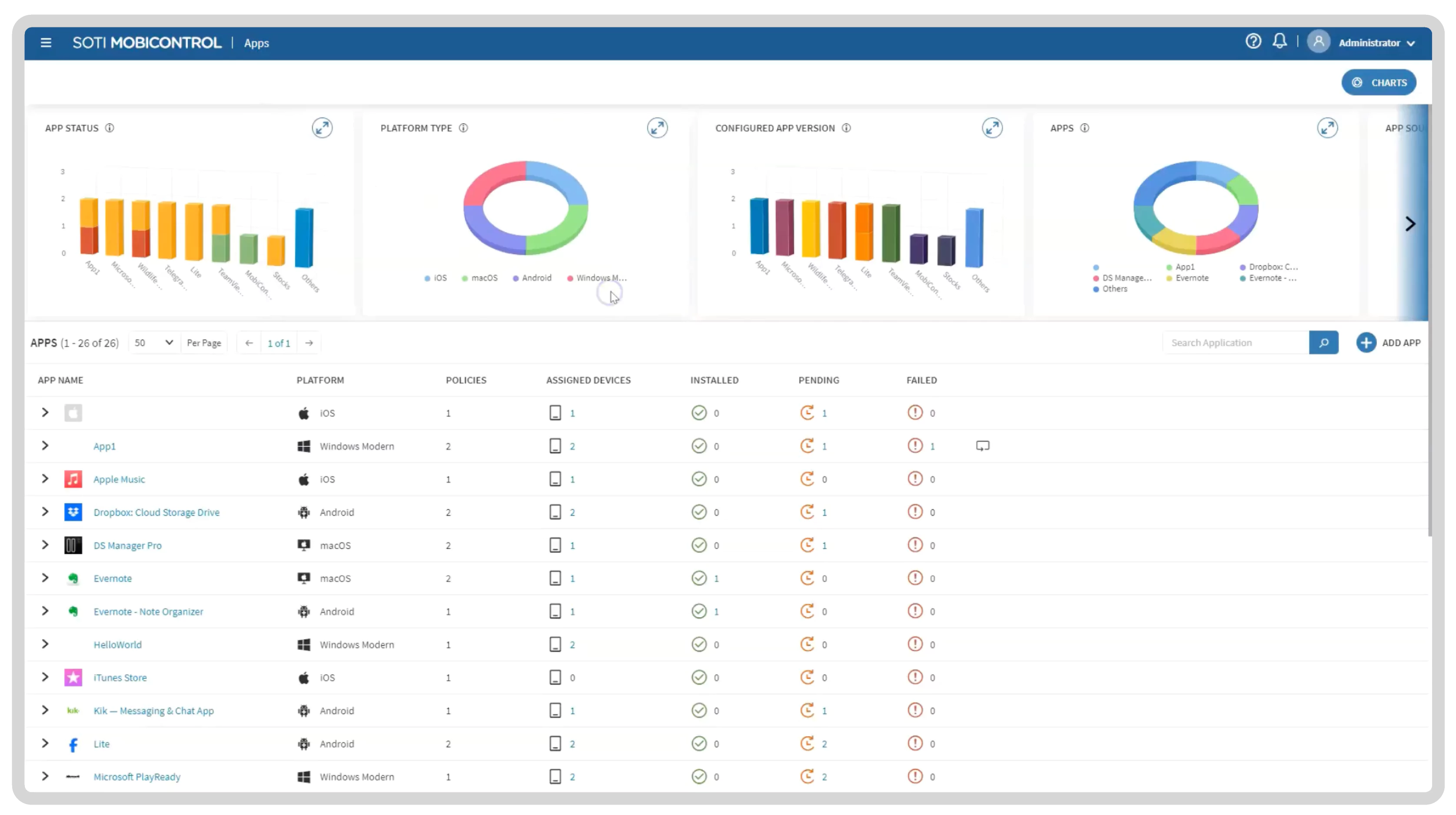This screenshot has height=815, width=1456.
Task: Expand the Apple Music row
Action: point(45,479)
